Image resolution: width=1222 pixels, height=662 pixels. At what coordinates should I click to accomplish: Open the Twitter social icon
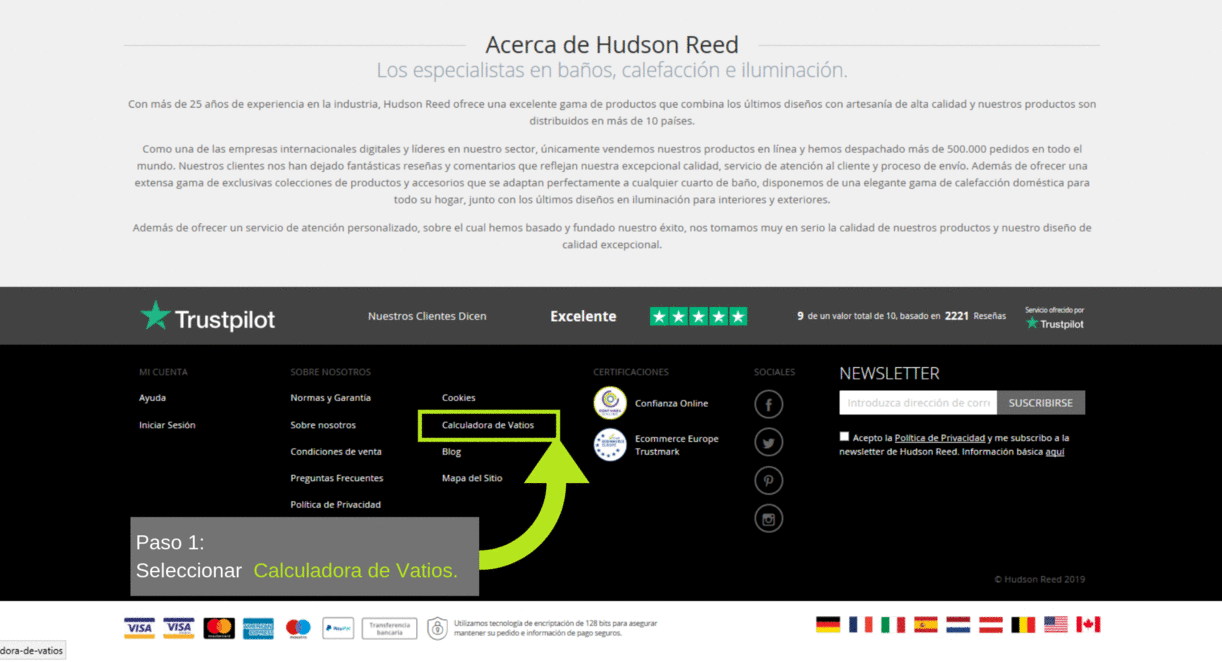coord(768,442)
